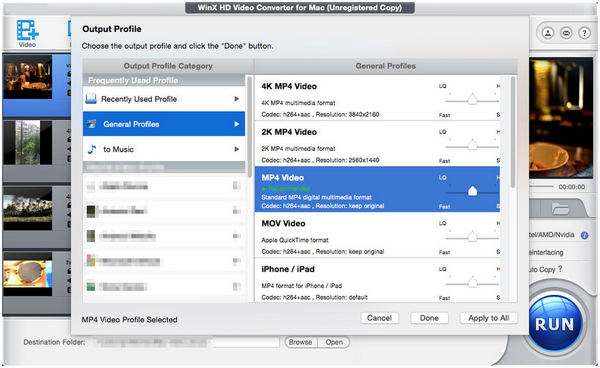Expand General Profiles submenu arrow
Screen dimensions: 600x368
237,124
